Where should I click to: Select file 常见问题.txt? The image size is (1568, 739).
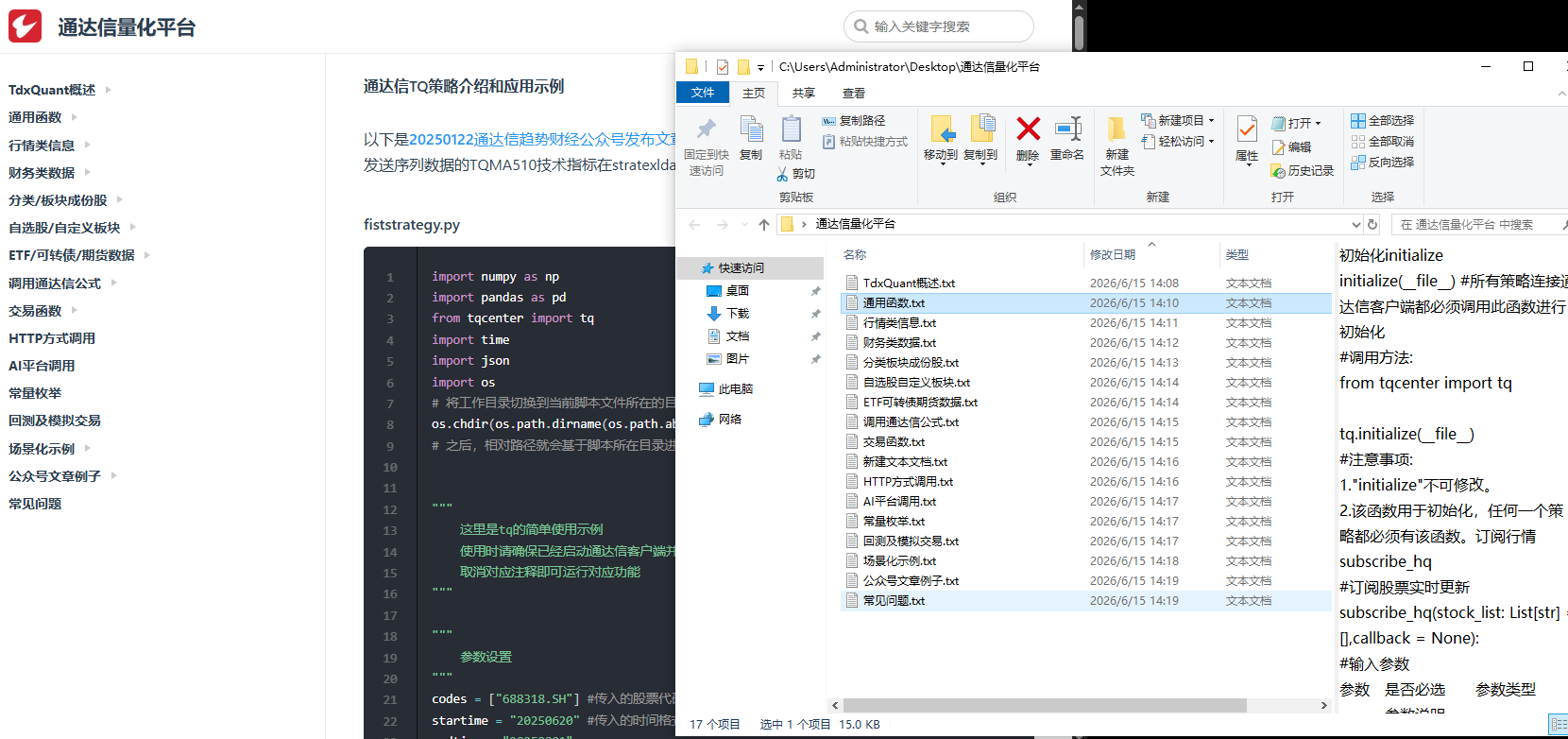click(x=894, y=601)
